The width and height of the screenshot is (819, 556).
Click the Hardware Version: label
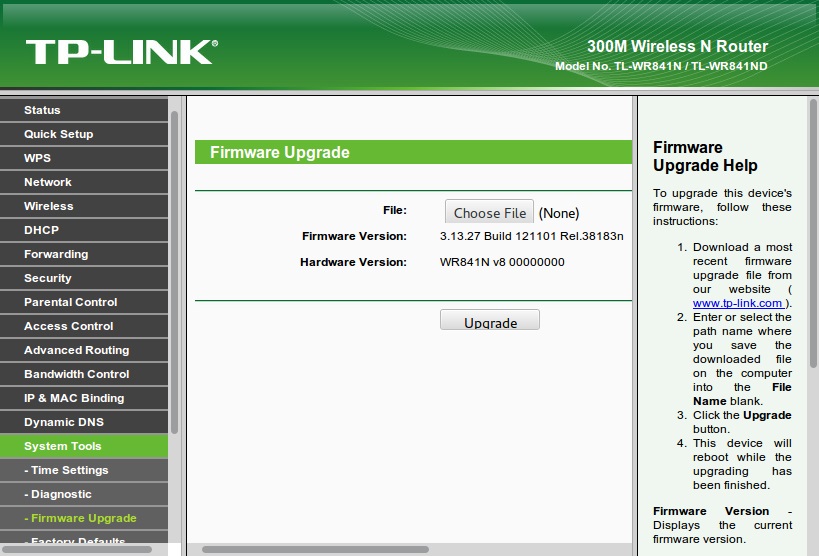[x=353, y=262]
